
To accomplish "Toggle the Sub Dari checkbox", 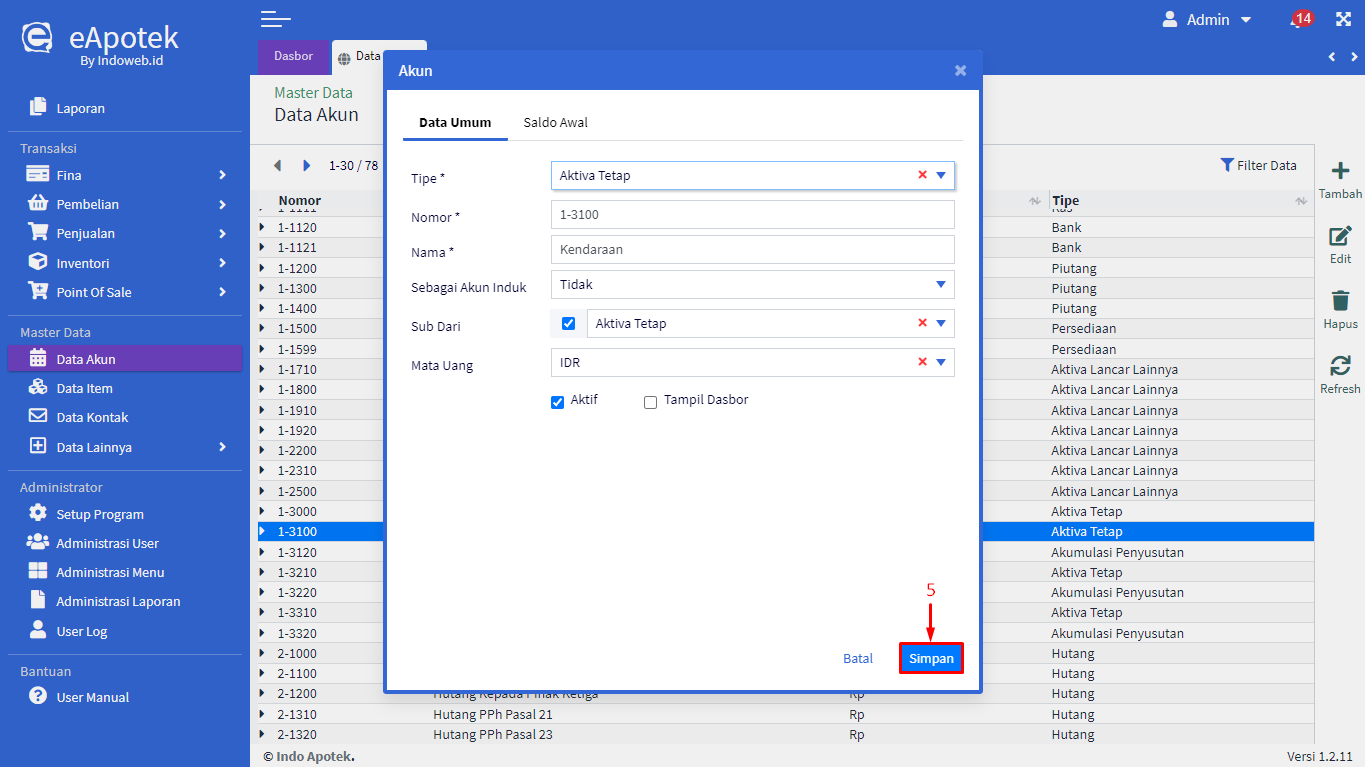I will 568,324.
